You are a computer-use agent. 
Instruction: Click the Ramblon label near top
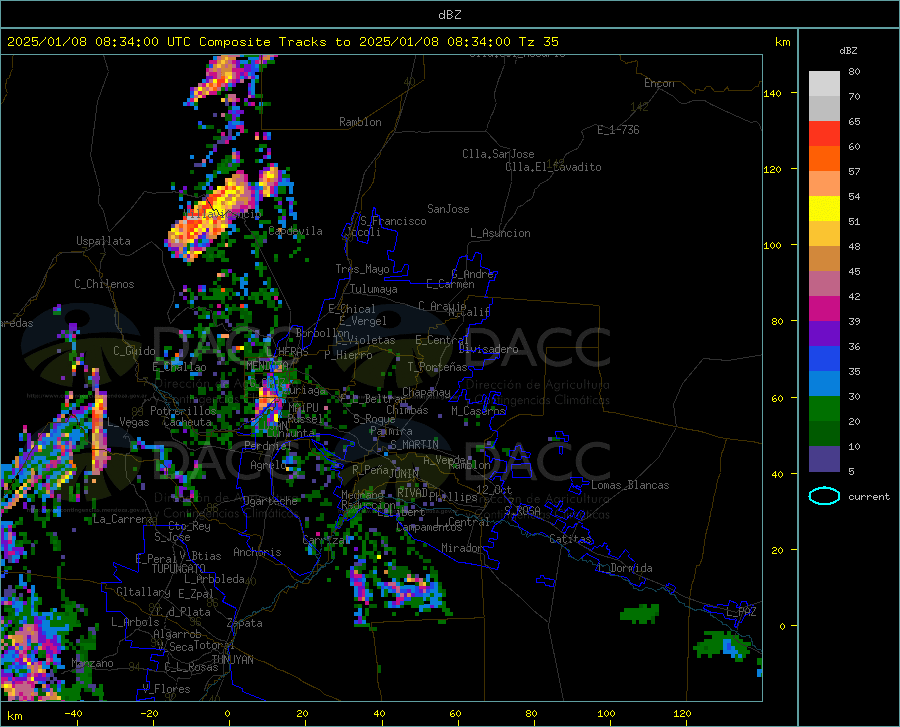click(x=360, y=122)
